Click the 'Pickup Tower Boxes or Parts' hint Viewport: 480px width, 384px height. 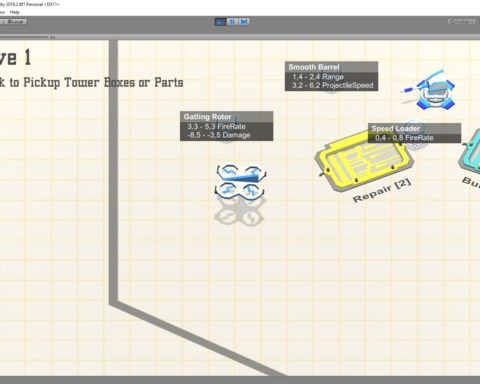coord(103,83)
